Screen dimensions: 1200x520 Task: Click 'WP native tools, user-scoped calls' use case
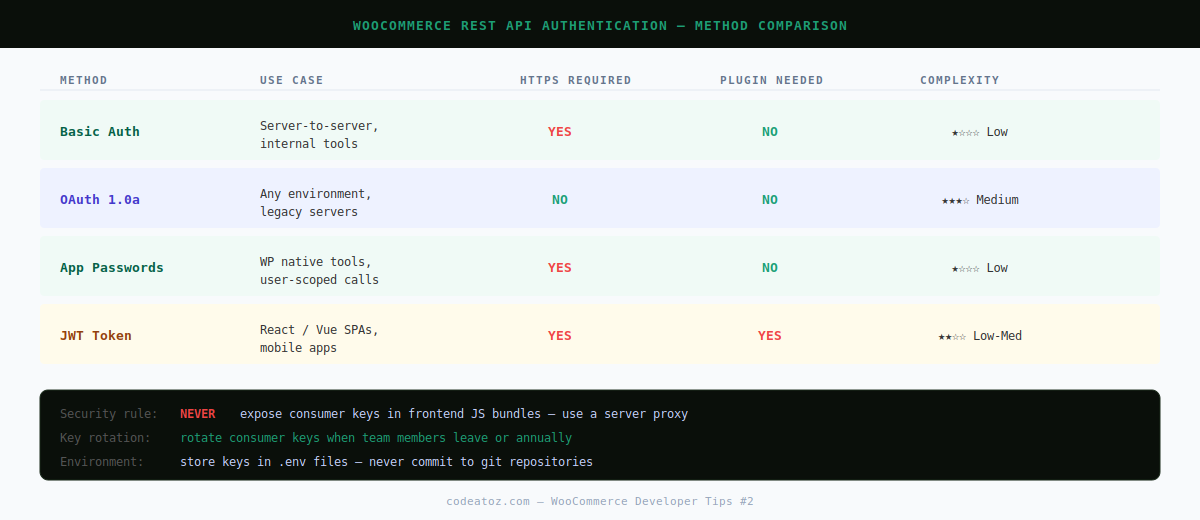click(320, 271)
